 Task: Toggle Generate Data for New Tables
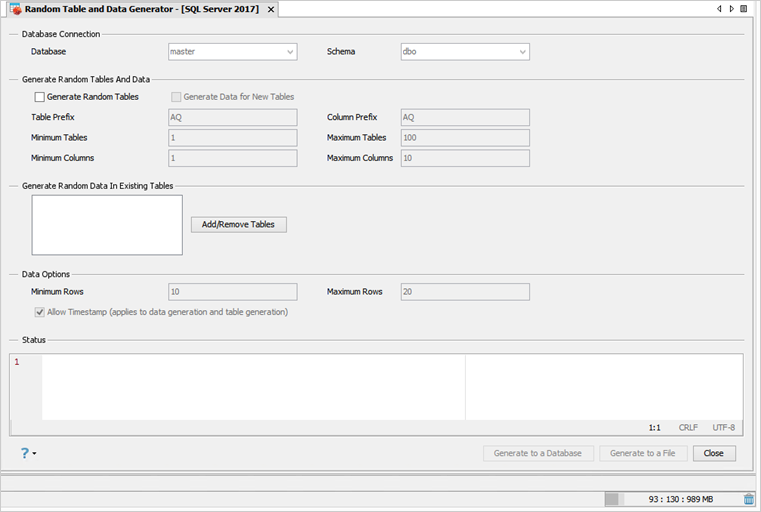[x=176, y=97]
